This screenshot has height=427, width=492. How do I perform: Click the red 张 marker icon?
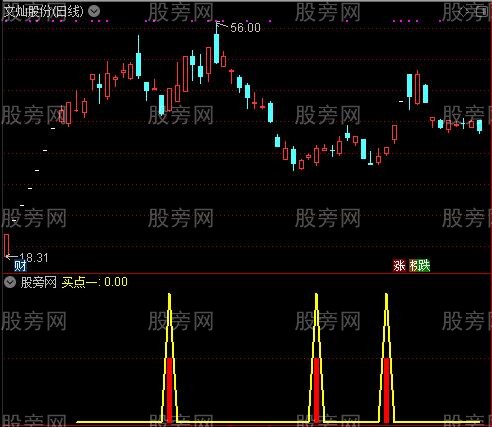tap(399, 266)
